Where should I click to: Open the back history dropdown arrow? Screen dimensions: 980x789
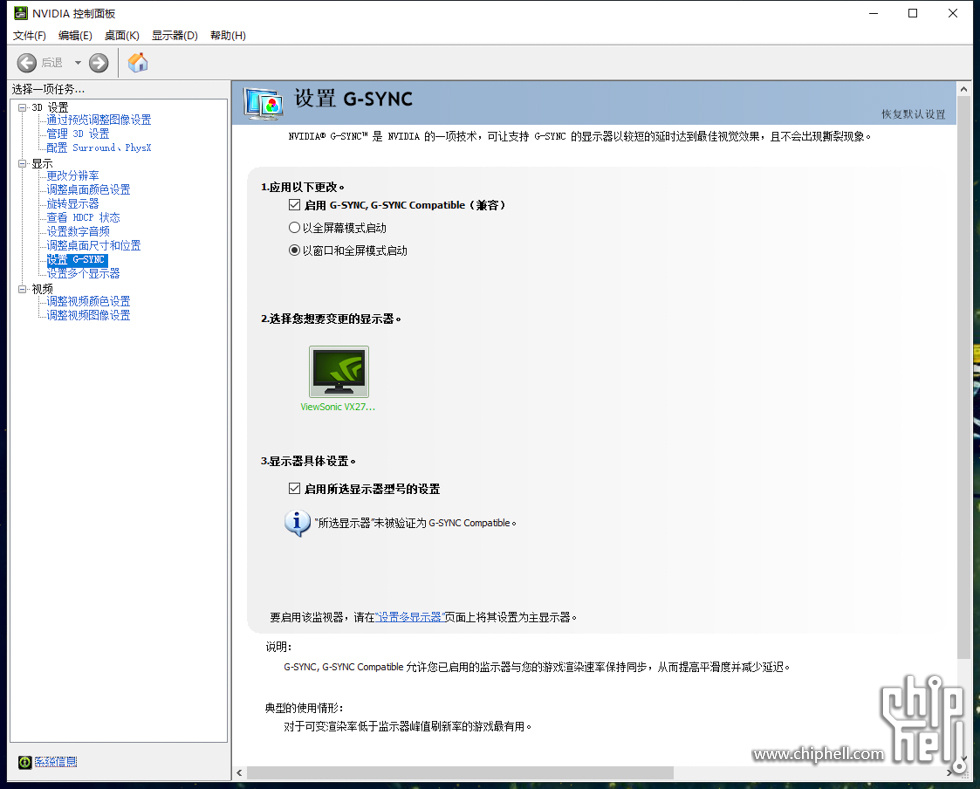[78, 63]
